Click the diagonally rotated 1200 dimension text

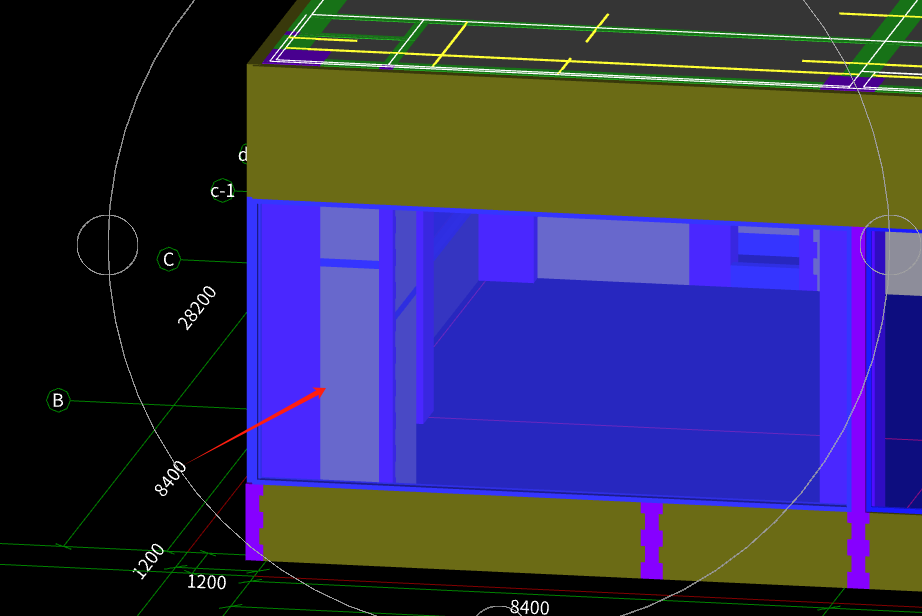(x=149, y=562)
